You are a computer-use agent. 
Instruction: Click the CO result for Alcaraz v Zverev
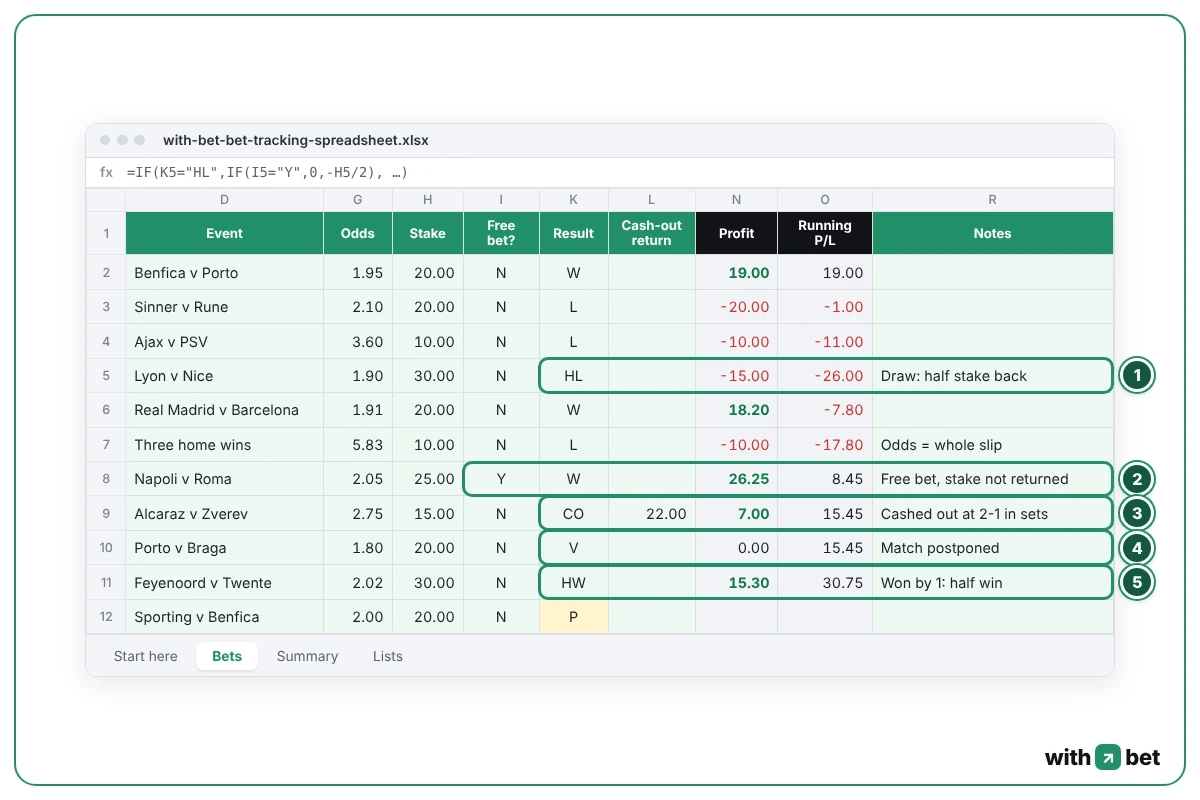pos(573,514)
